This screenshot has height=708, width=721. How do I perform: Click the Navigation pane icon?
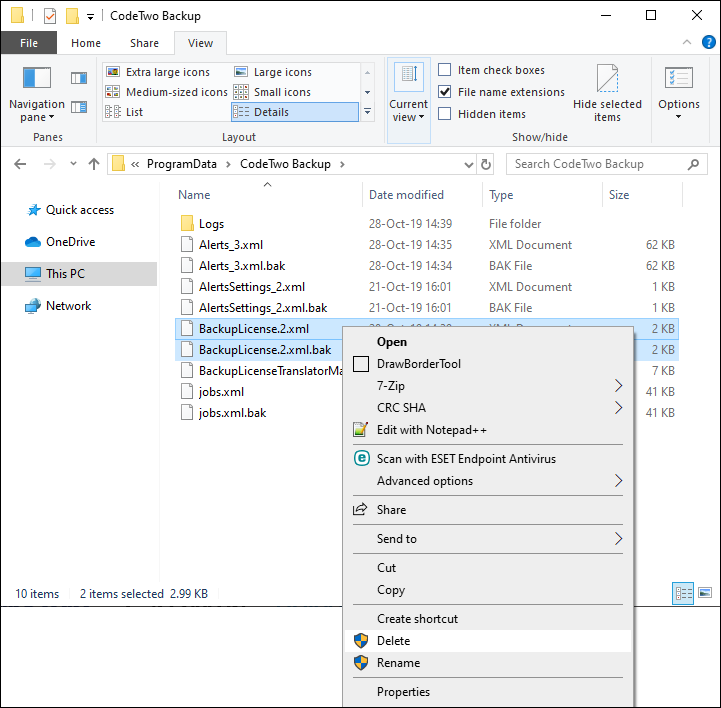[37, 77]
